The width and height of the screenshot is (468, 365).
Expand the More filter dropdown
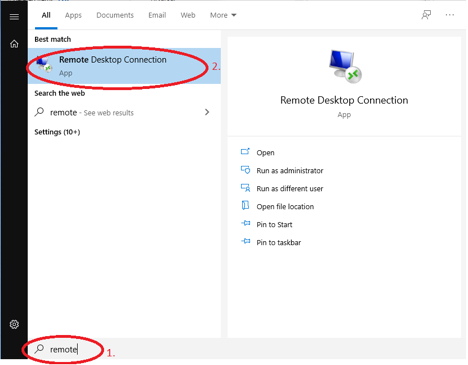[x=223, y=15]
